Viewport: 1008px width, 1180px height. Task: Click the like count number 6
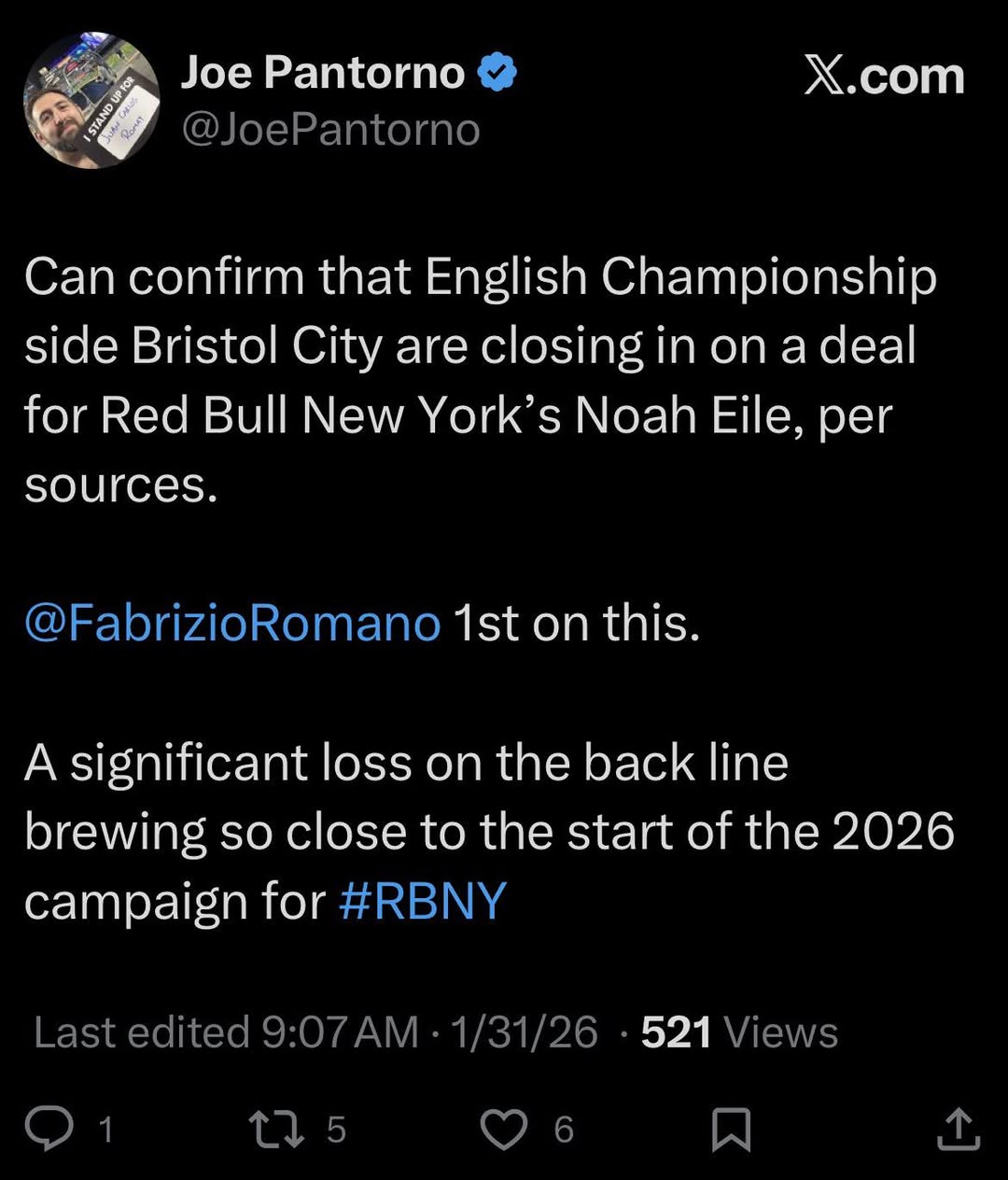564,1130
